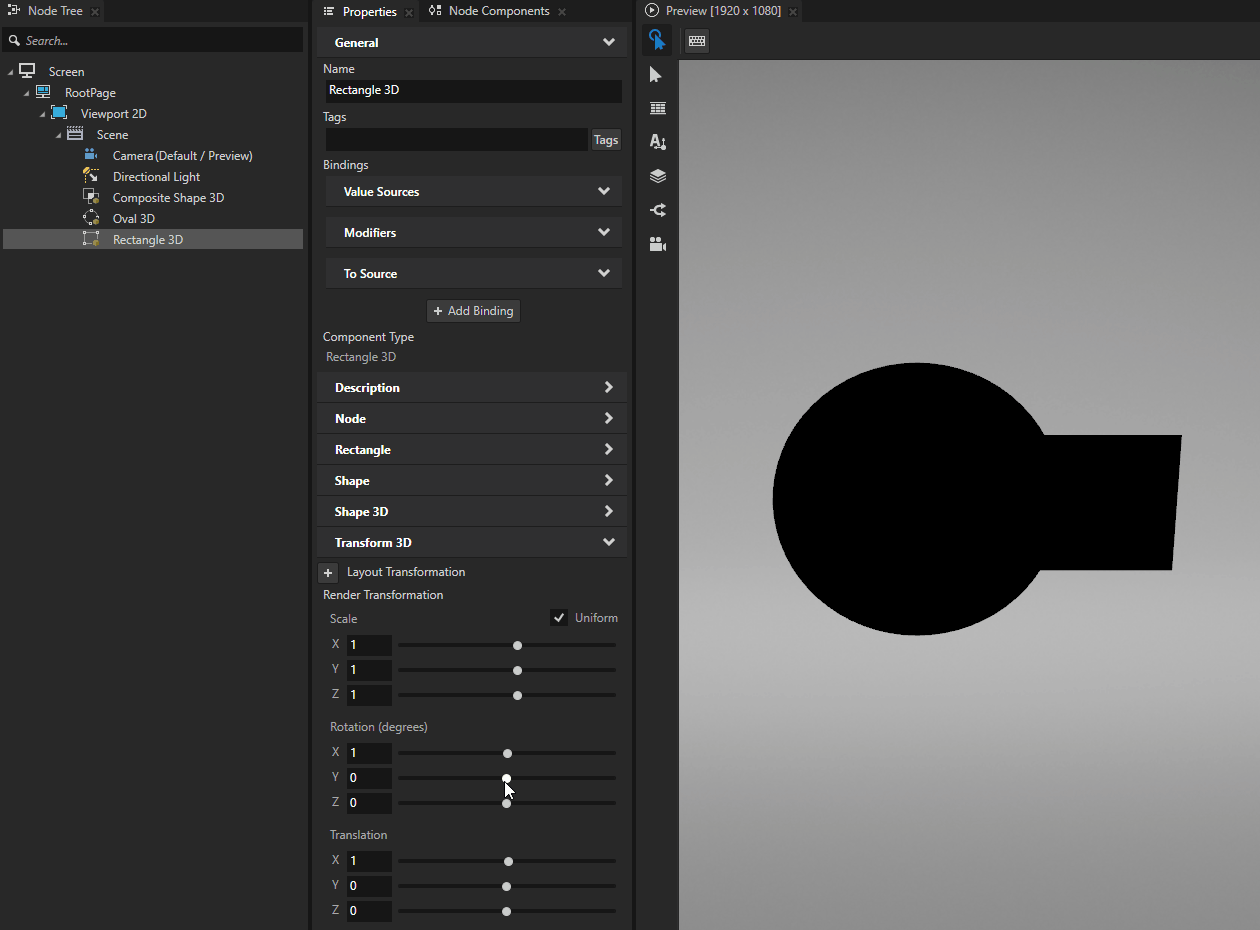Expand the Rectangle properties section
Viewport: 1260px width, 930px height.
pos(471,449)
